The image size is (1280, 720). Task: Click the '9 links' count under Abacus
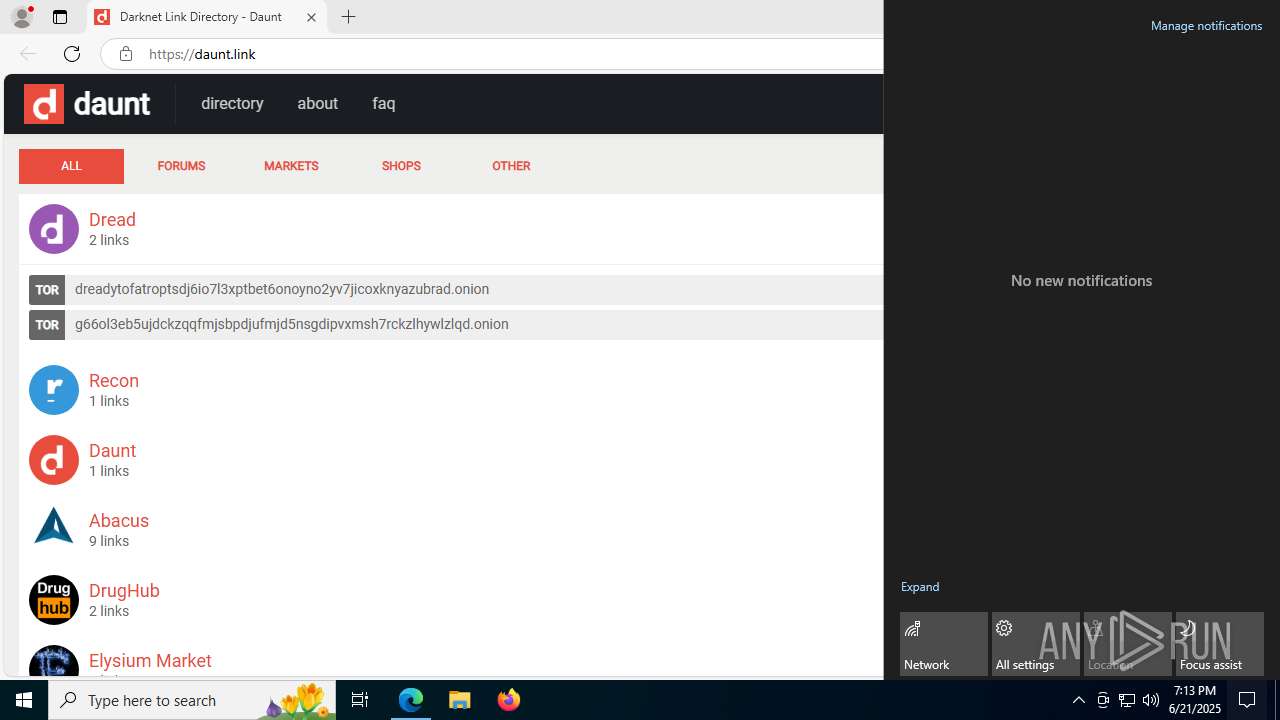(x=109, y=542)
